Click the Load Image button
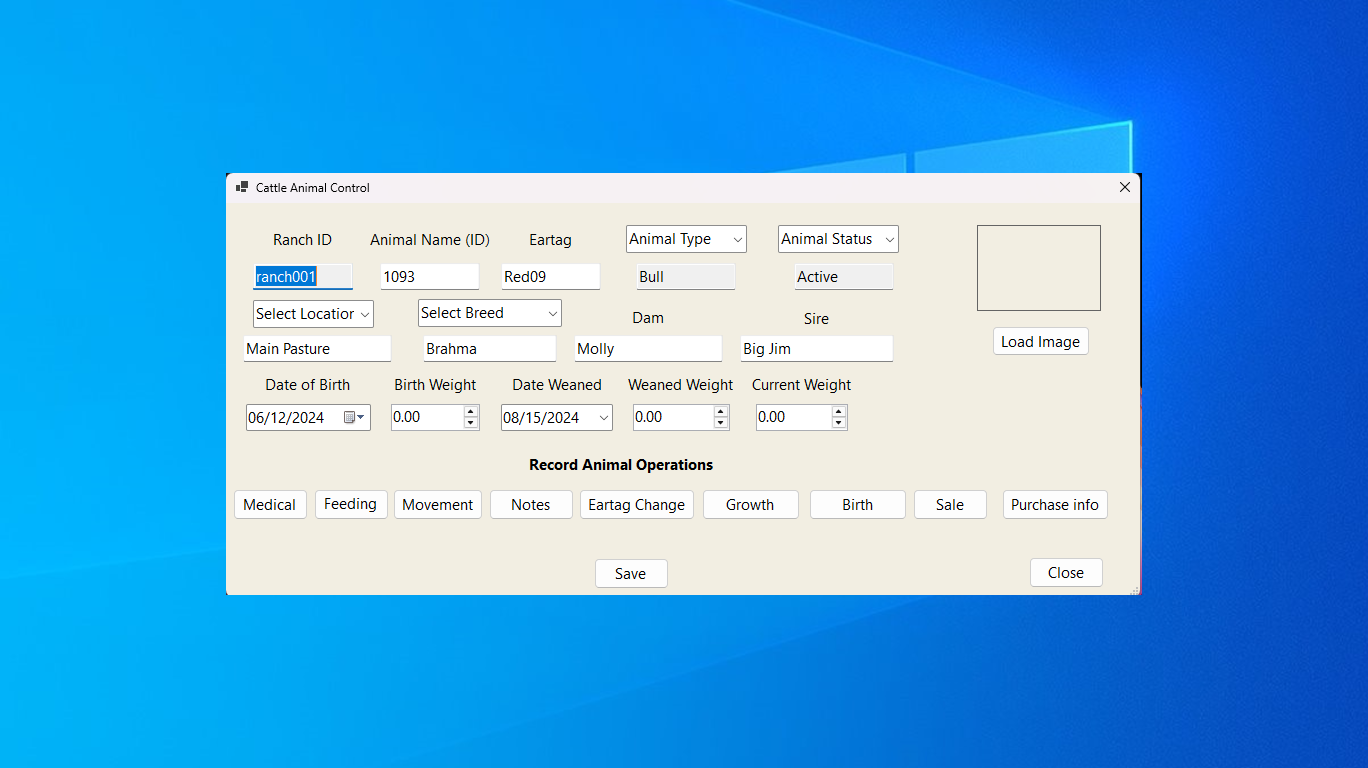The image size is (1368, 768). (1041, 342)
